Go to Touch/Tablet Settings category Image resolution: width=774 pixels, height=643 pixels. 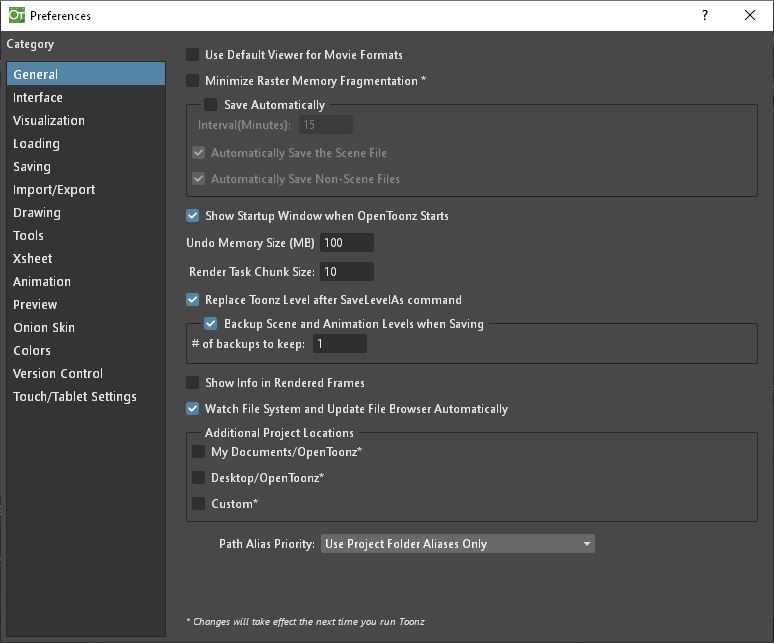click(75, 397)
